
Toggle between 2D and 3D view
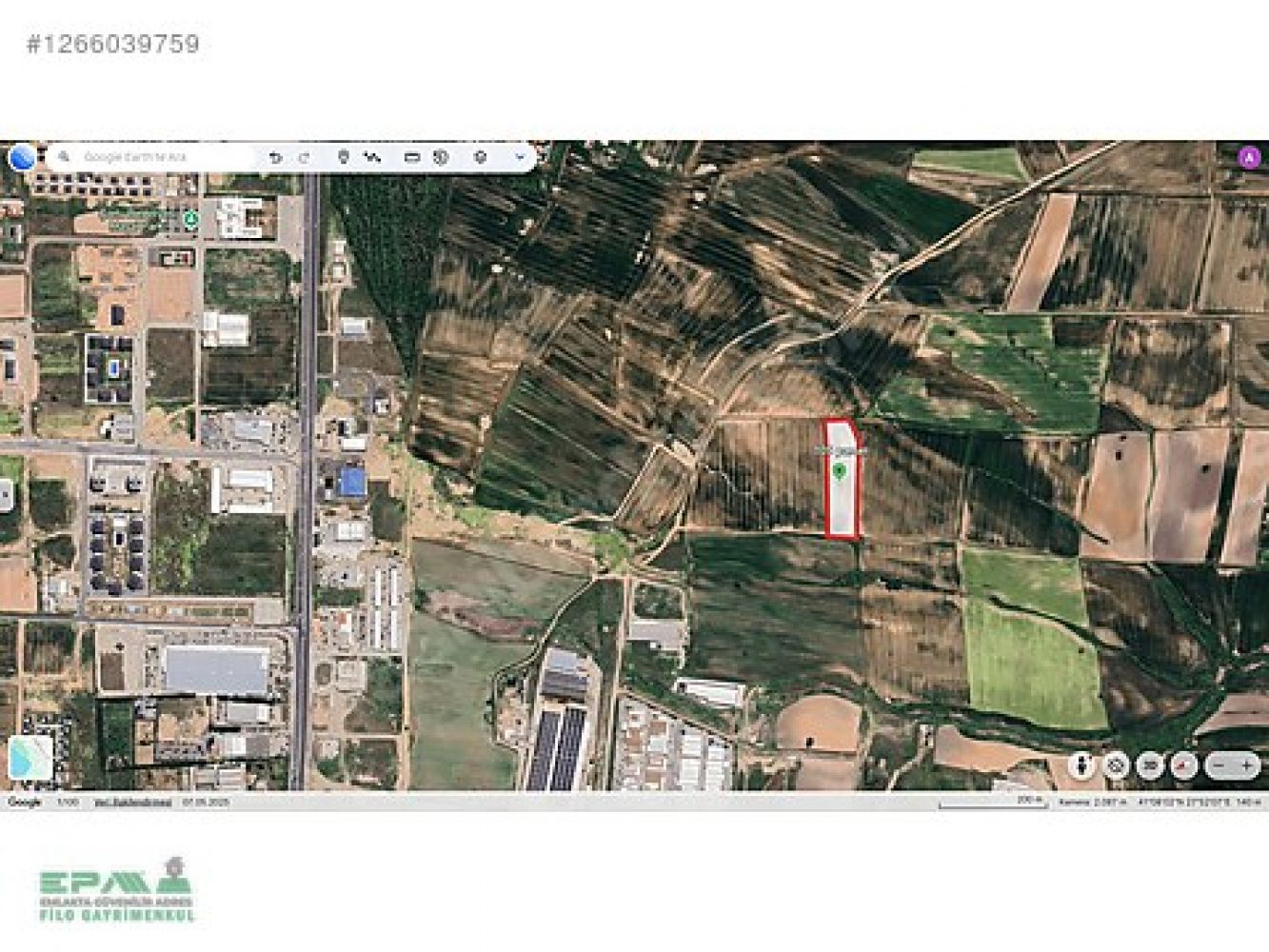1150,764
